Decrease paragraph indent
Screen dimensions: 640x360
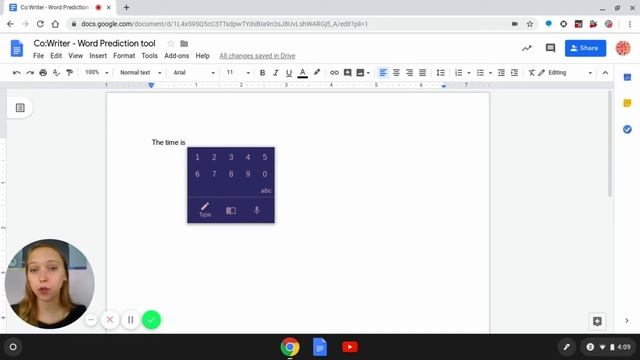(501, 73)
